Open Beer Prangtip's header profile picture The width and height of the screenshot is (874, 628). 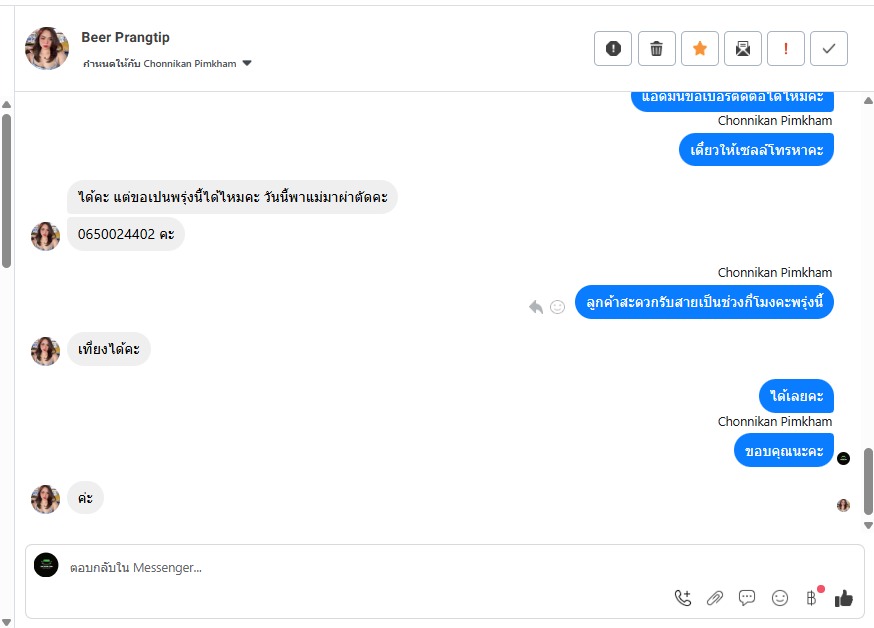coord(47,48)
